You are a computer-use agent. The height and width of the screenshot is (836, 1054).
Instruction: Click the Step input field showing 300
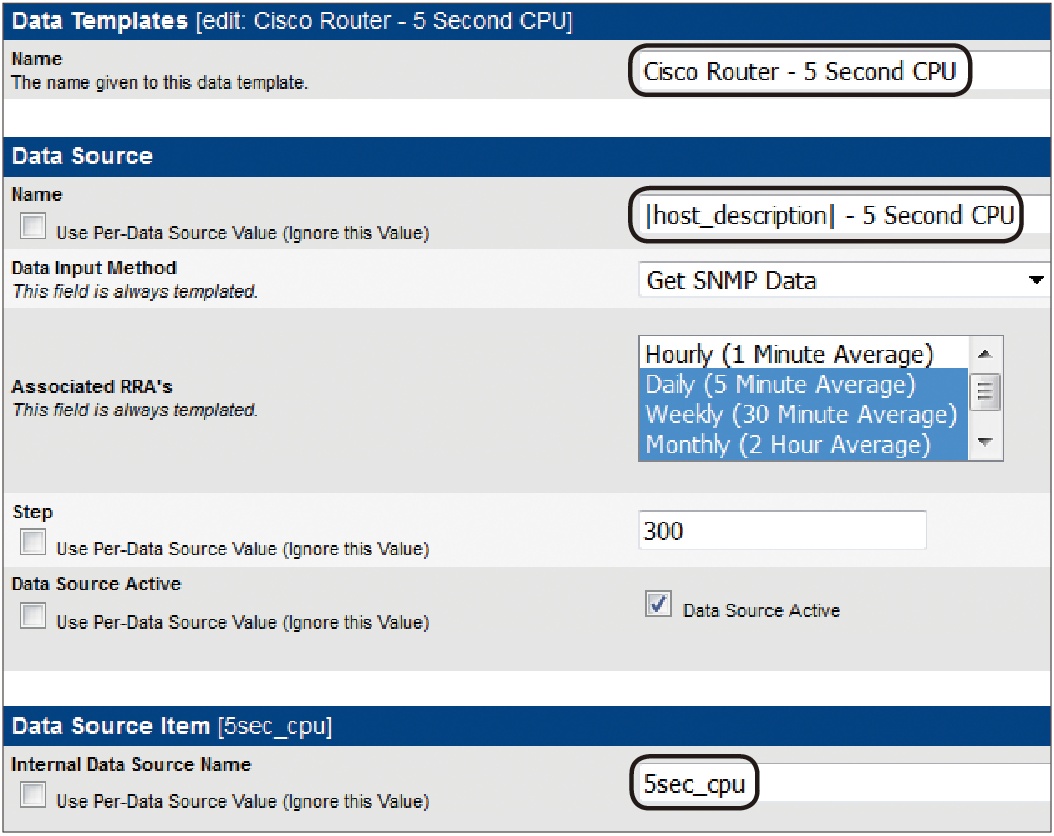[782, 530]
